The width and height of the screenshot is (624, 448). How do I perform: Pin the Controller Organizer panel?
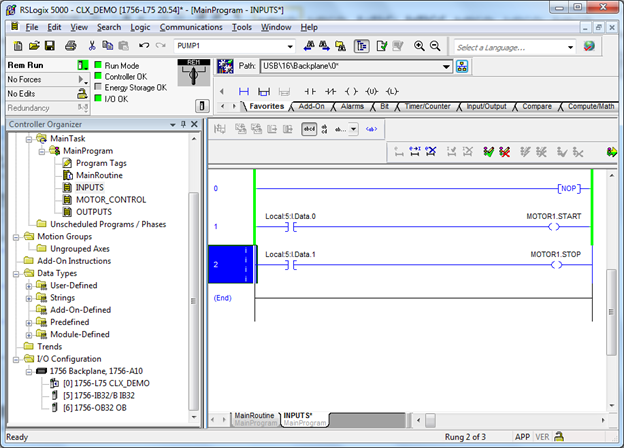[x=183, y=124]
